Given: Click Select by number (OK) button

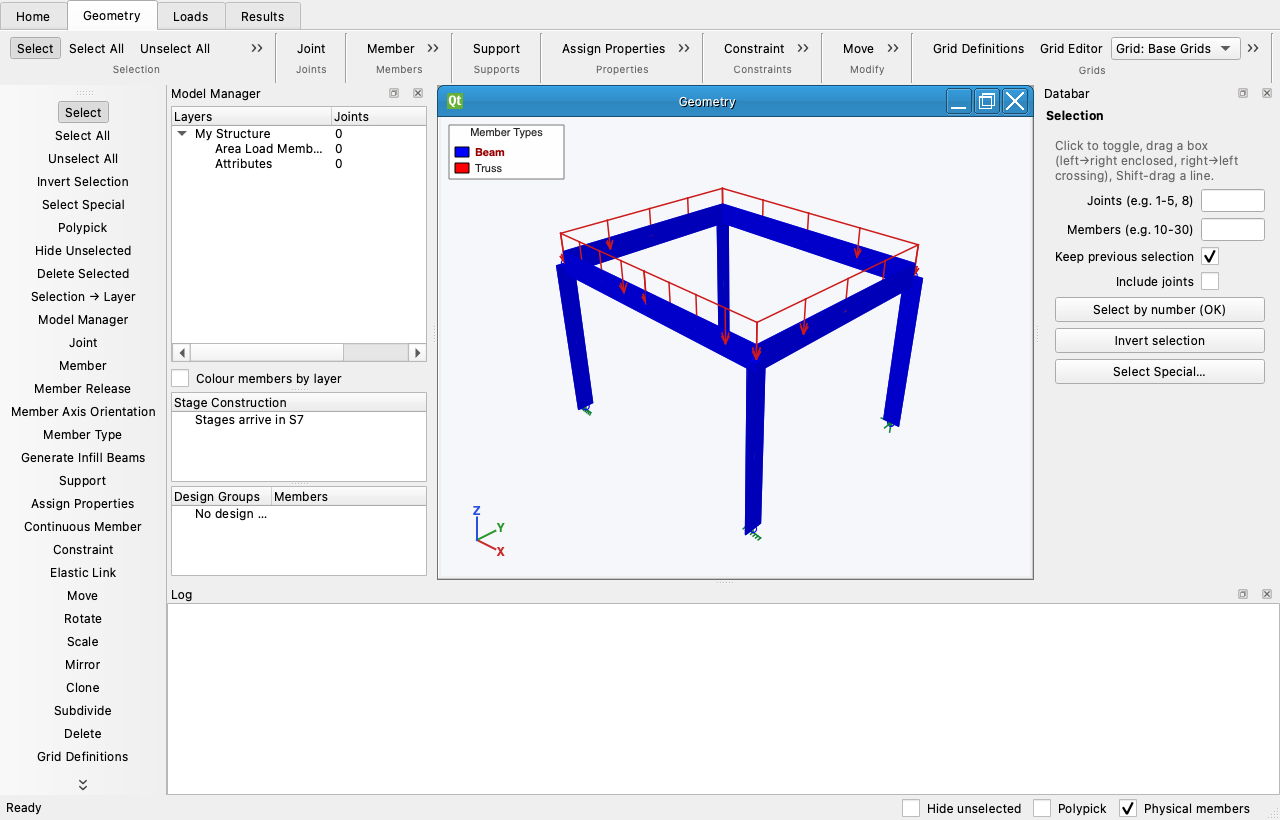Looking at the screenshot, I should 1159,309.
